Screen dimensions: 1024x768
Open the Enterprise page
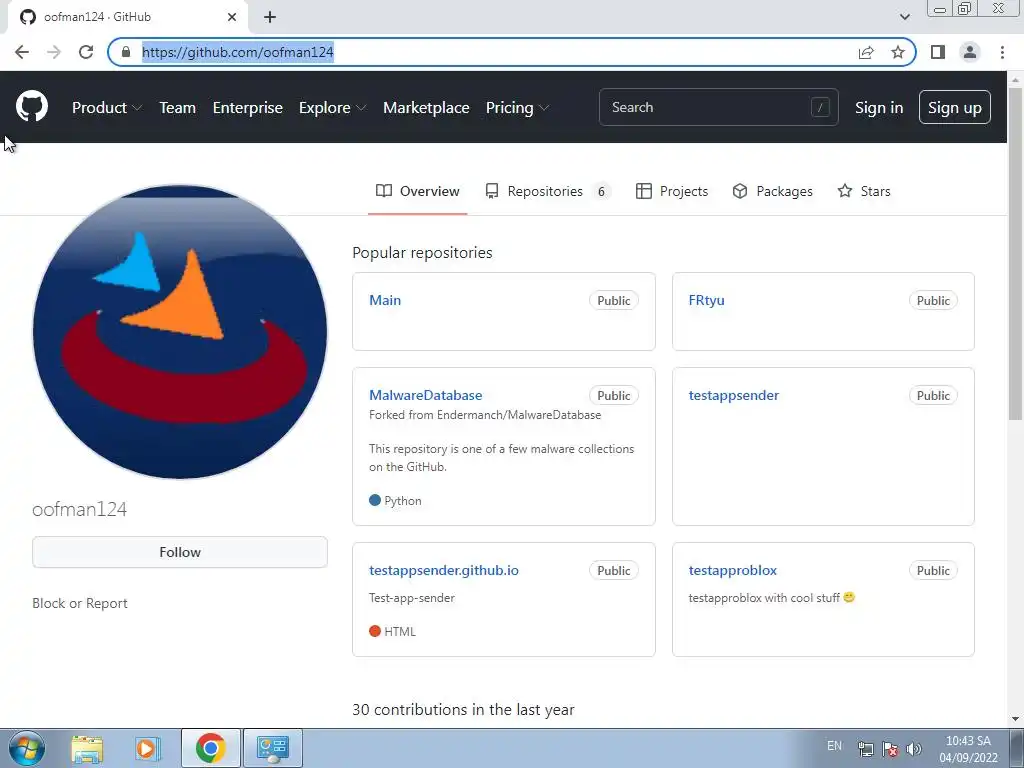tap(248, 108)
